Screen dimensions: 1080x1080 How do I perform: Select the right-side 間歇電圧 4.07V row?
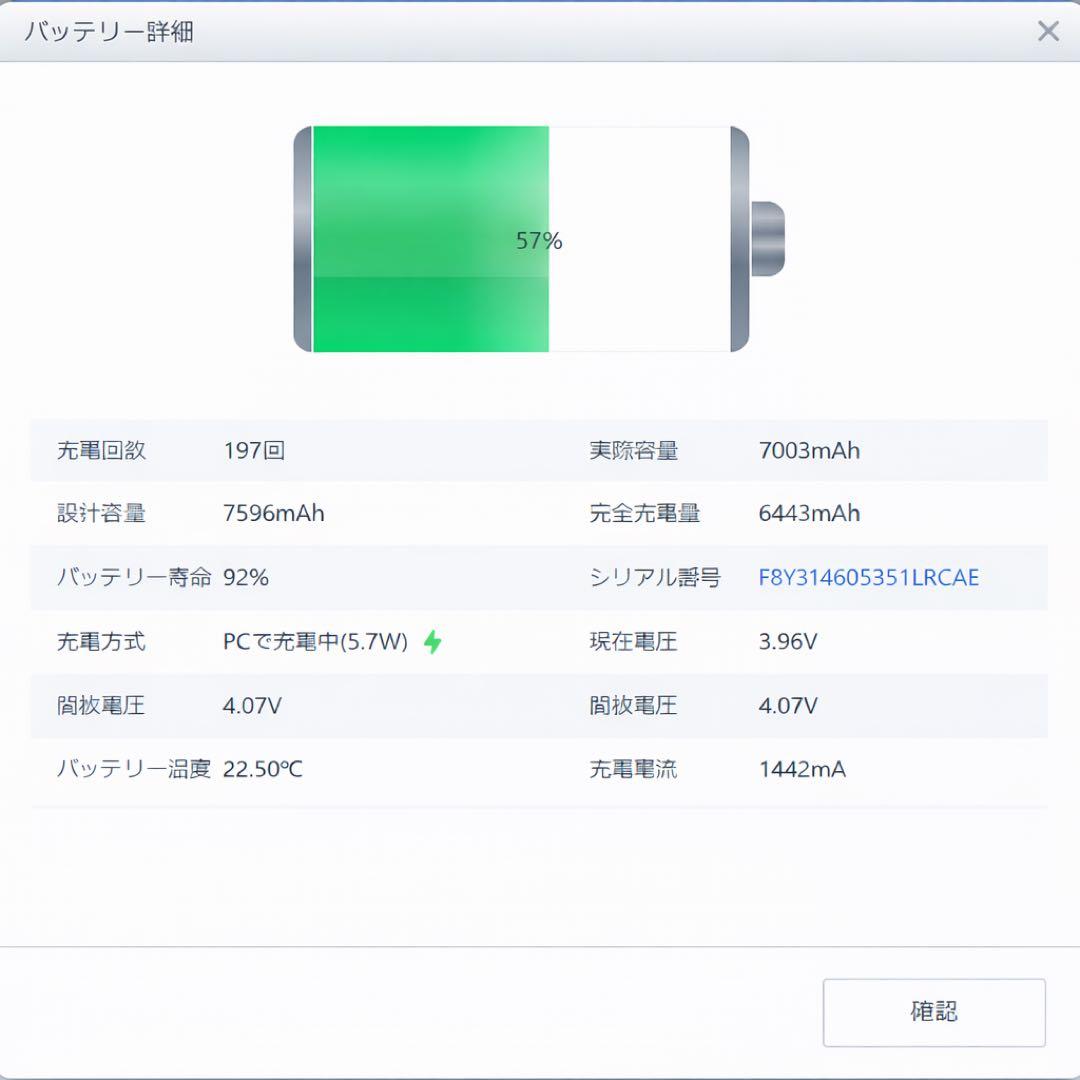(787, 705)
